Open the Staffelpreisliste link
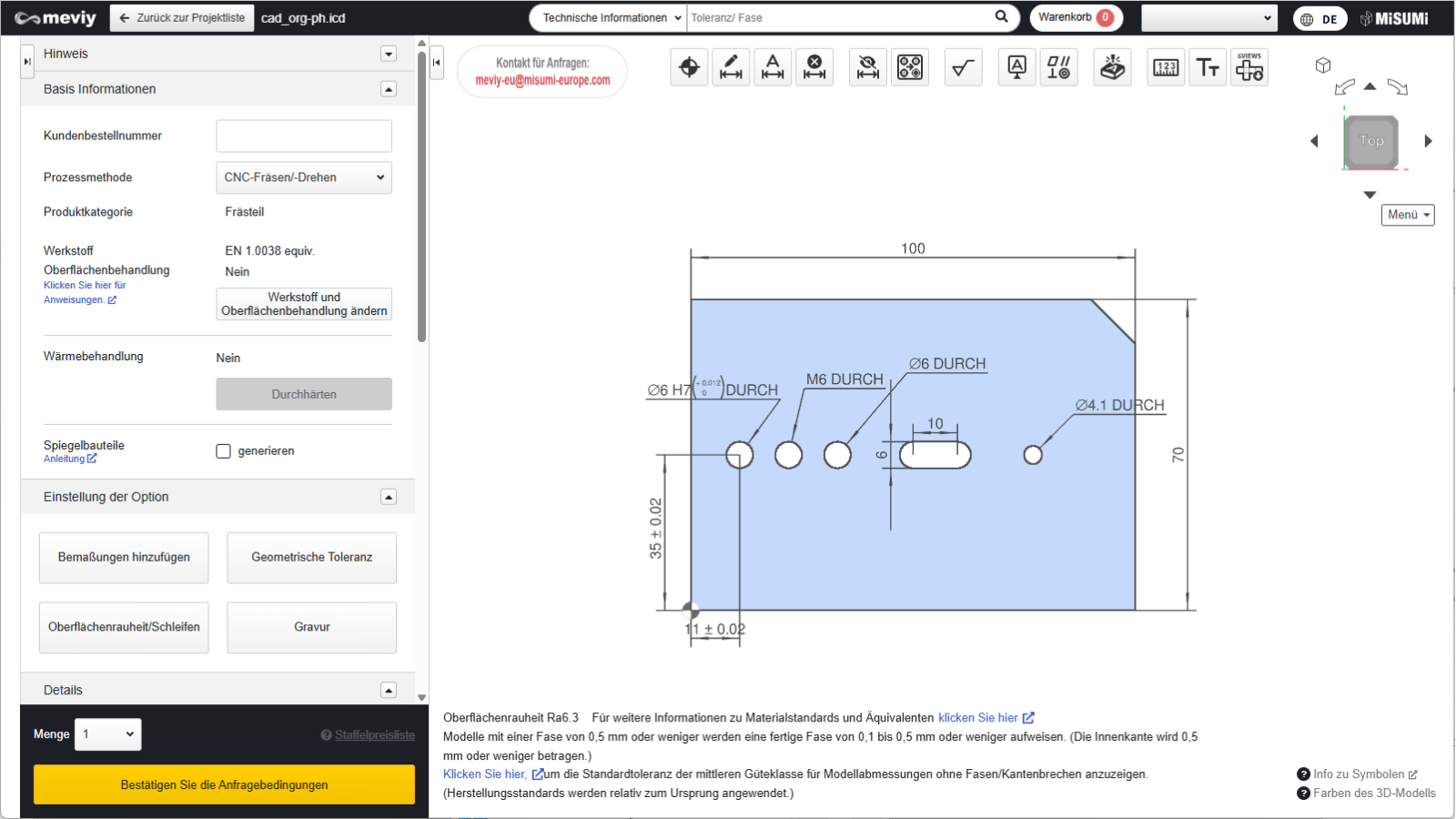The width and height of the screenshot is (1456, 819). [374, 735]
